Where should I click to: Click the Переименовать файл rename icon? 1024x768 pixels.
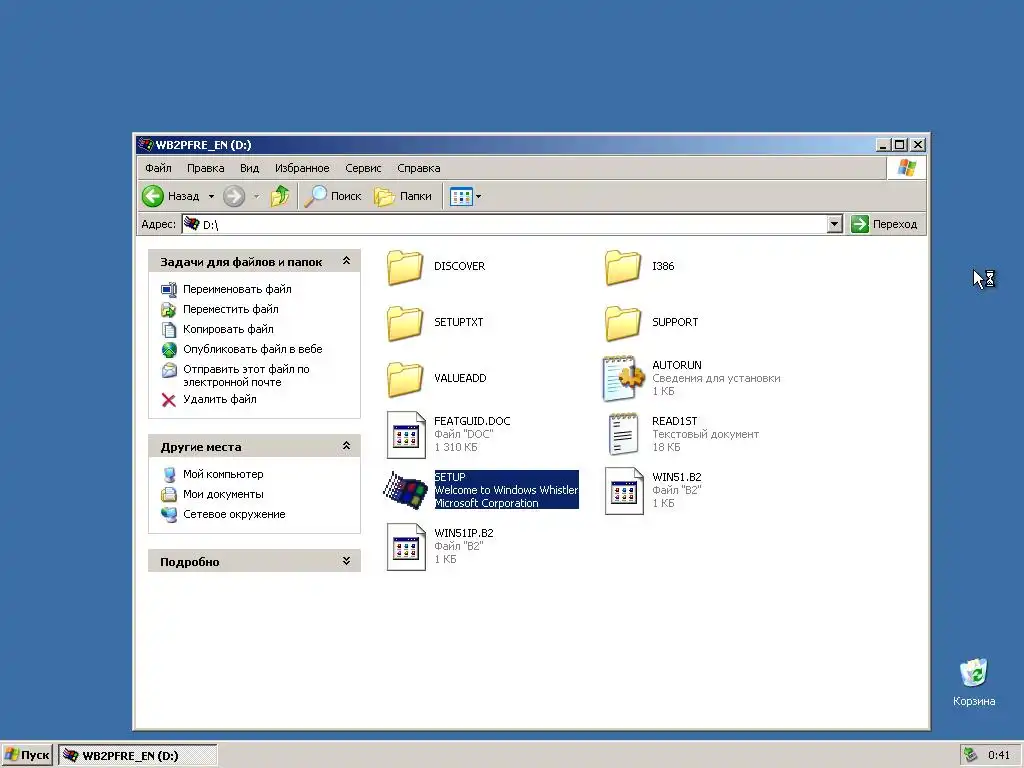click(x=168, y=289)
